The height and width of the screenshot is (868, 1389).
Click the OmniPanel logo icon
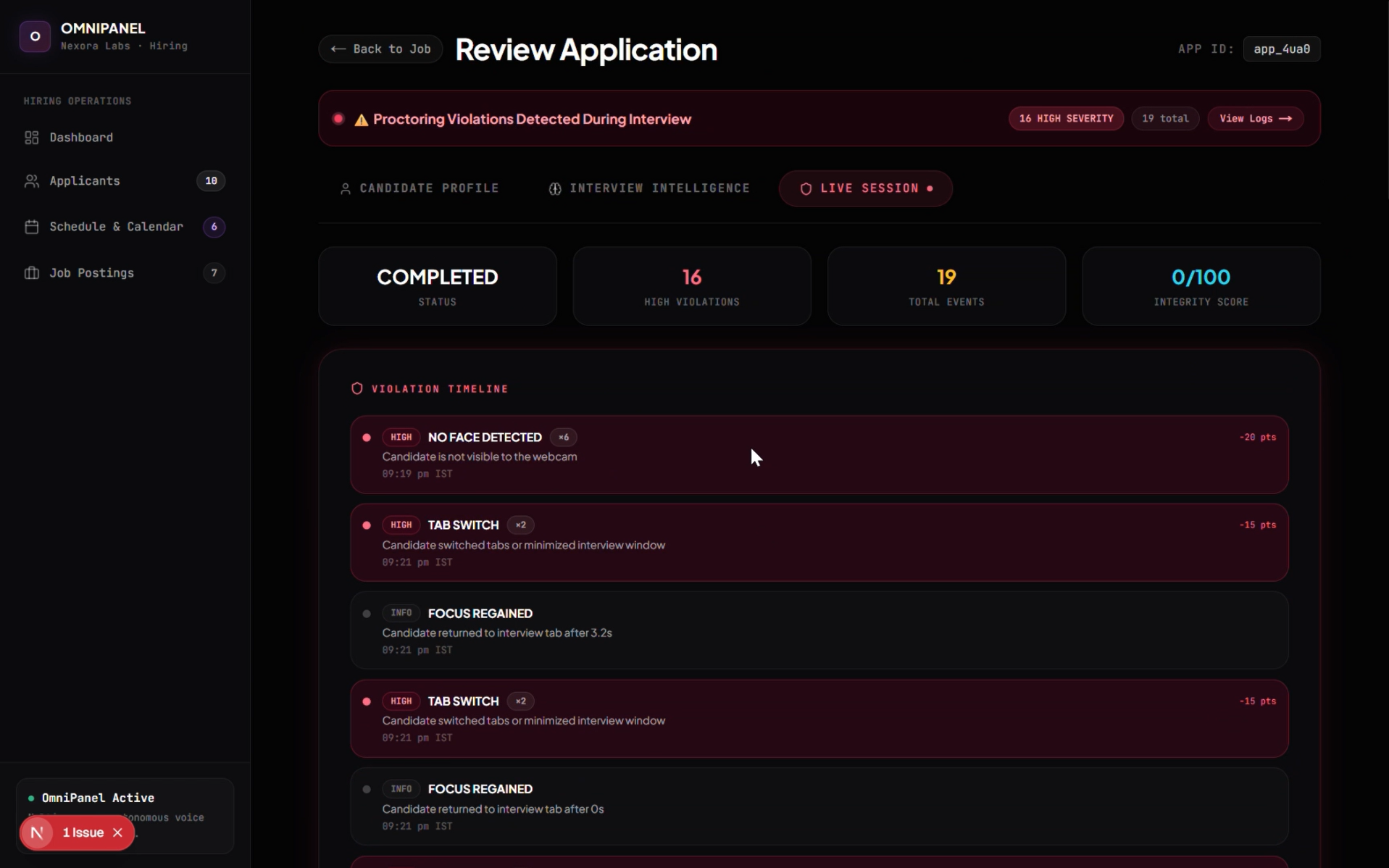(35, 36)
